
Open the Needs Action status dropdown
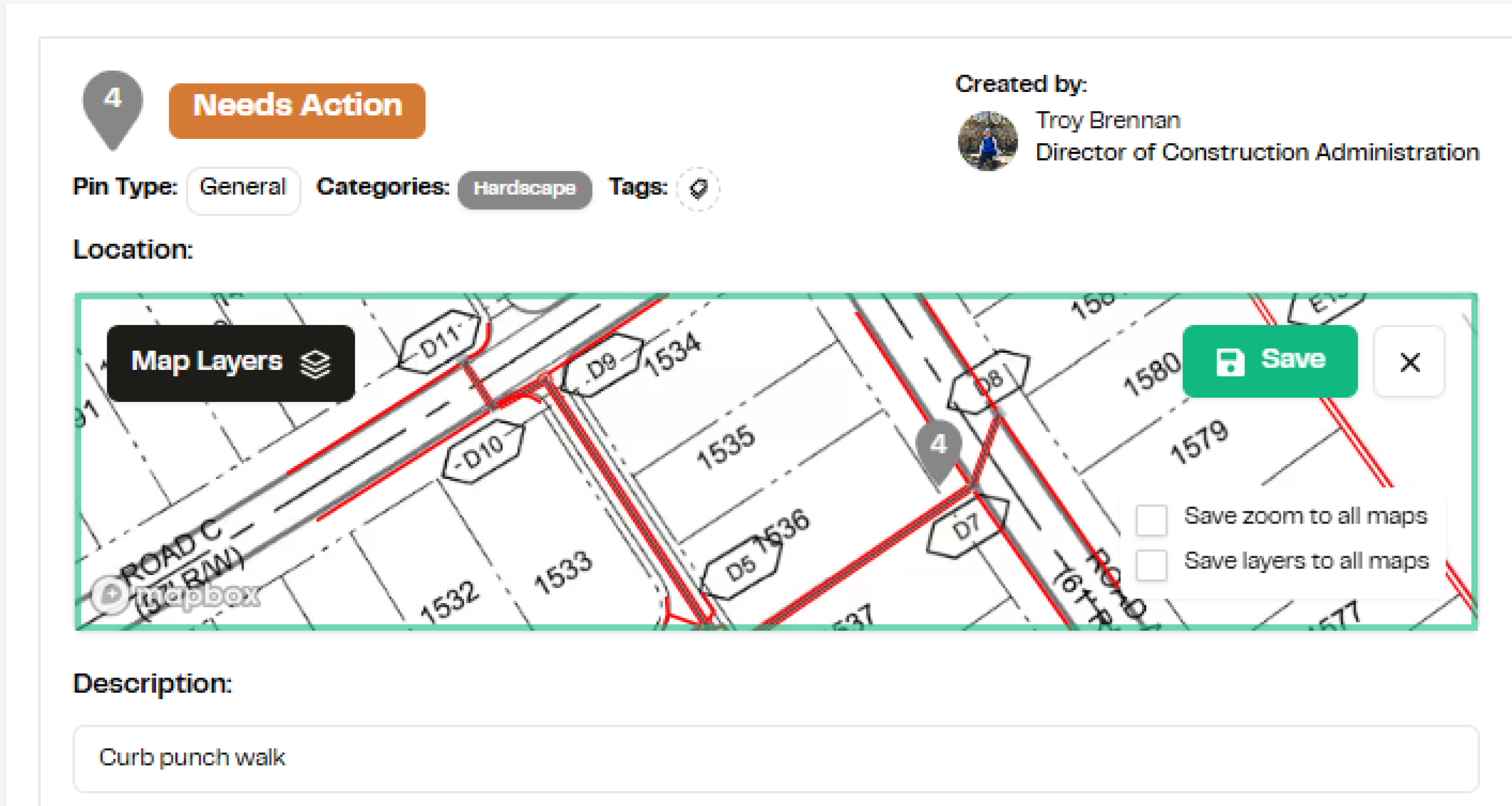(x=297, y=111)
